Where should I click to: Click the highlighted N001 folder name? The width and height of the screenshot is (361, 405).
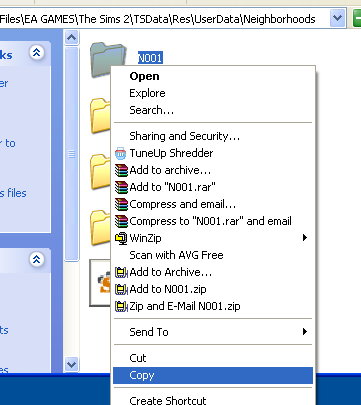pos(150,58)
